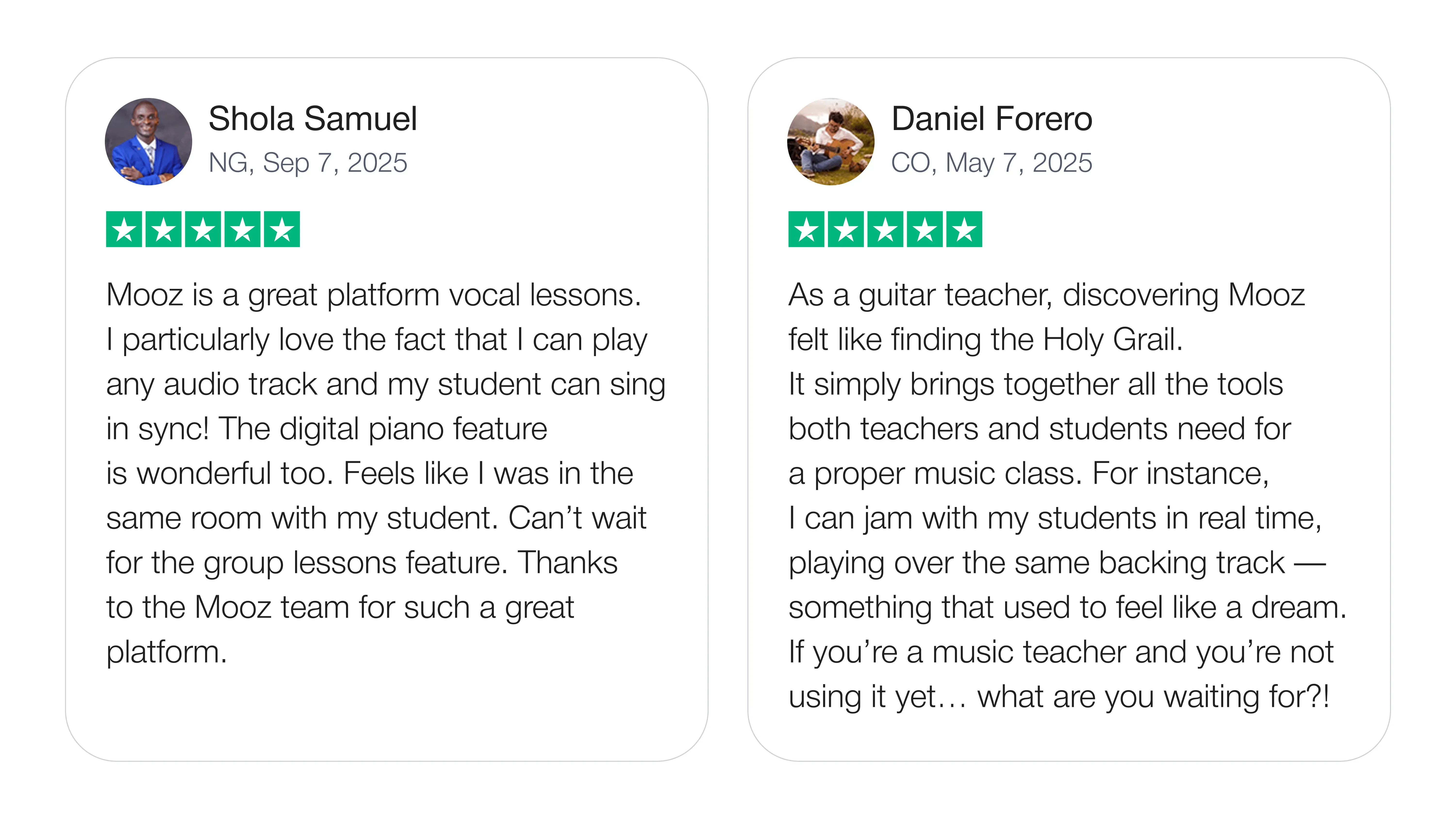Viewport: 1456px width, 819px height.
Task: Open Shola Samuel's profile photo
Action: click(148, 141)
